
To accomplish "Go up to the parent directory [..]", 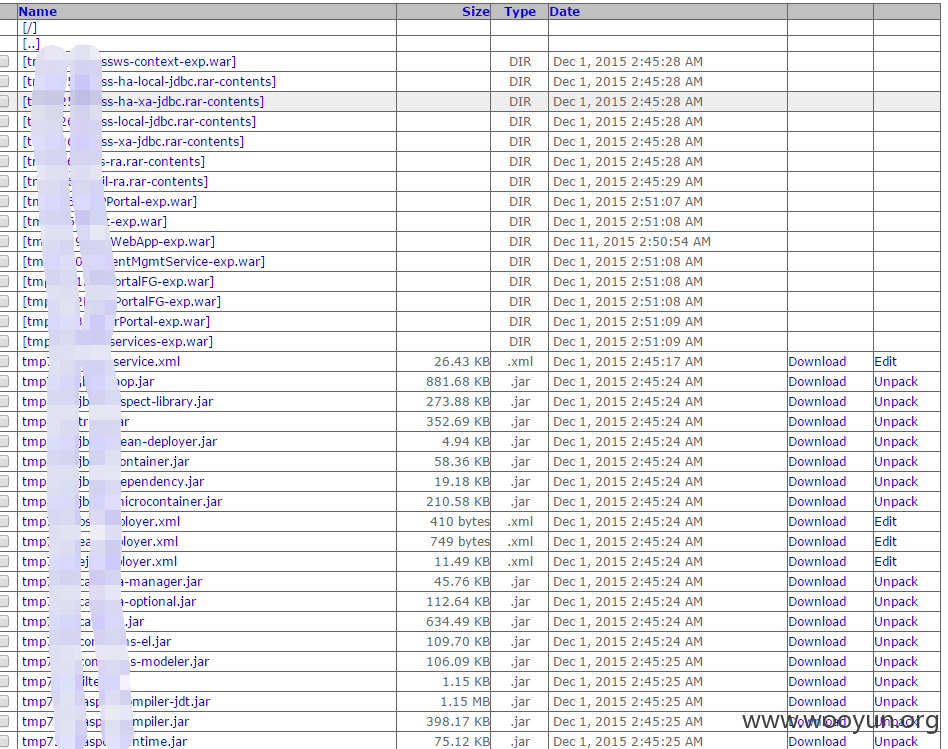I will click(x=31, y=44).
